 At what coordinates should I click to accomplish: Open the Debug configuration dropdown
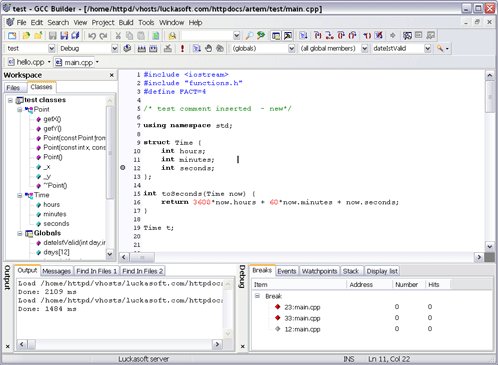pyautogui.click(x=114, y=49)
